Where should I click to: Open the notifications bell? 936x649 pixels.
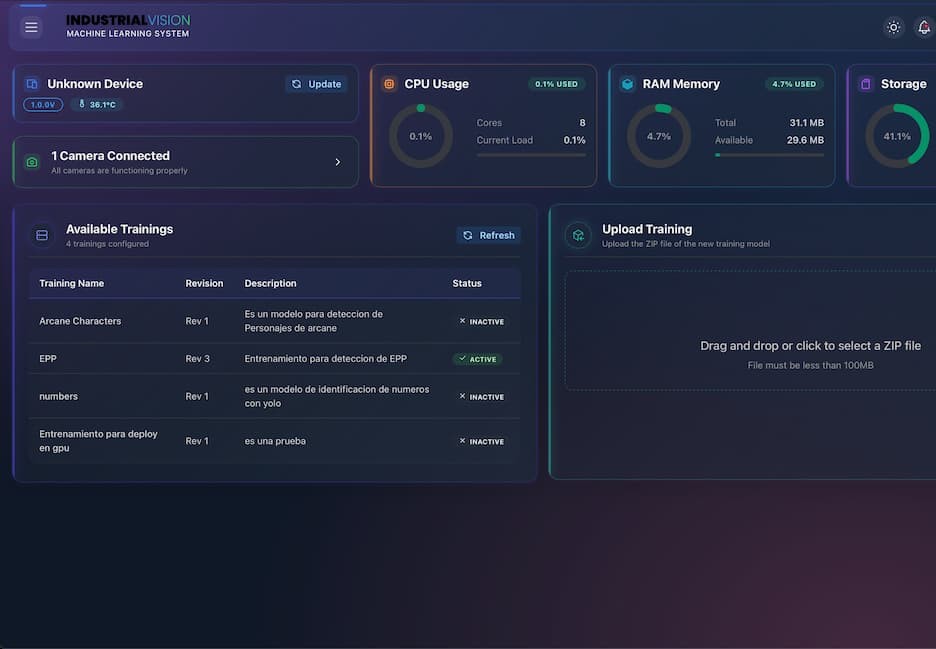924,27
